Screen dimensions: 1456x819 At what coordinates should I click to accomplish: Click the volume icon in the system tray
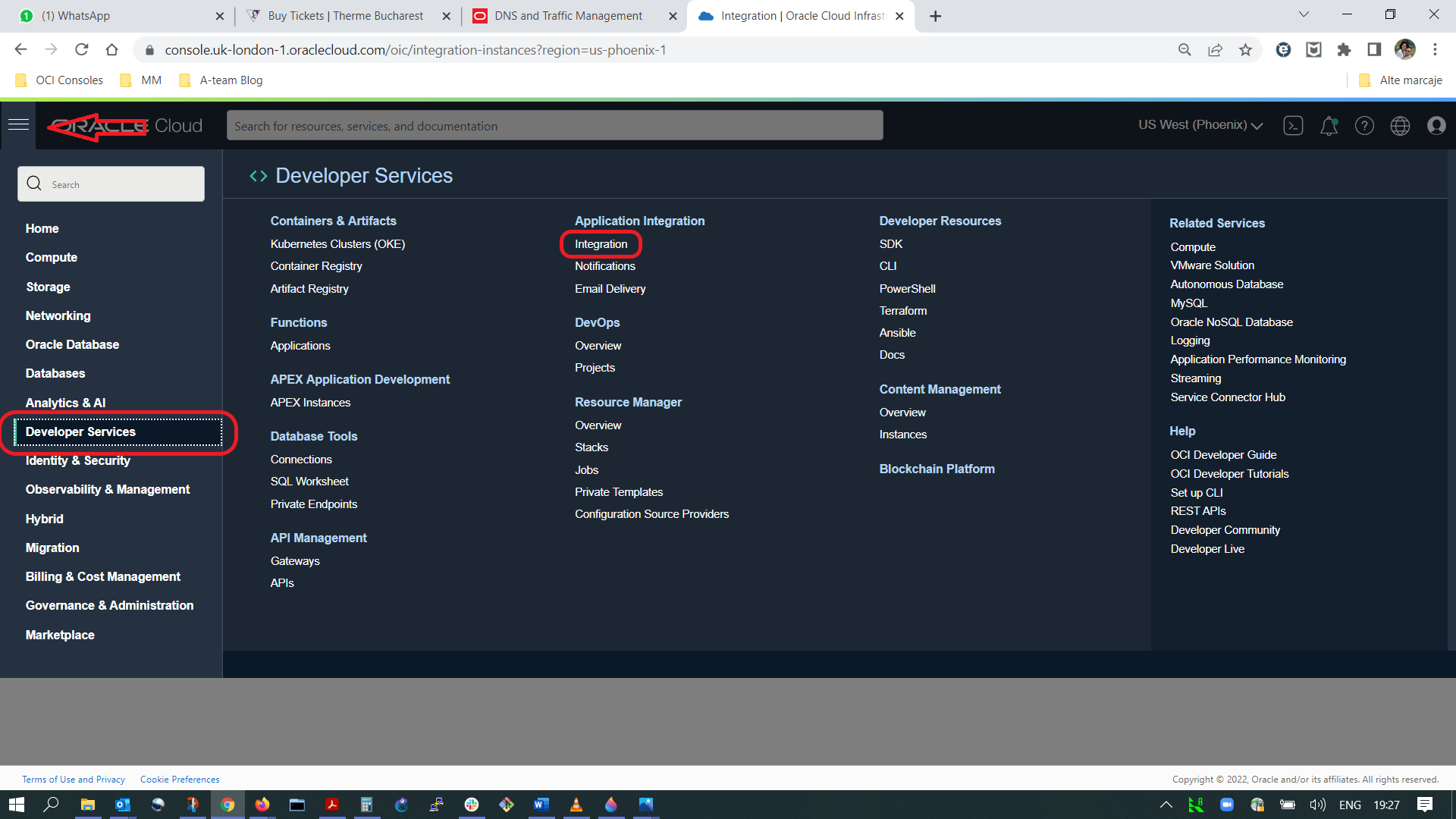coord(1318,805)
